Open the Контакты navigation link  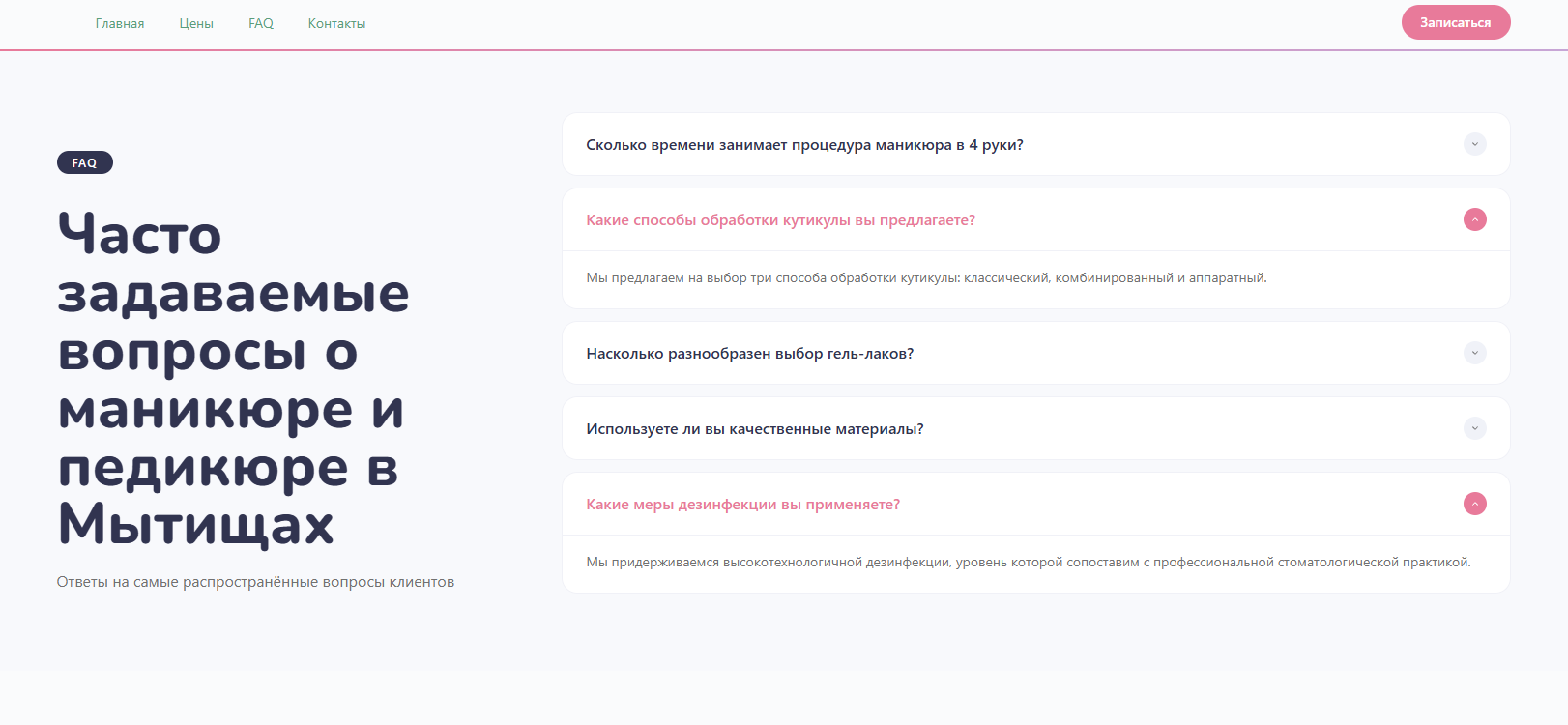336,23
